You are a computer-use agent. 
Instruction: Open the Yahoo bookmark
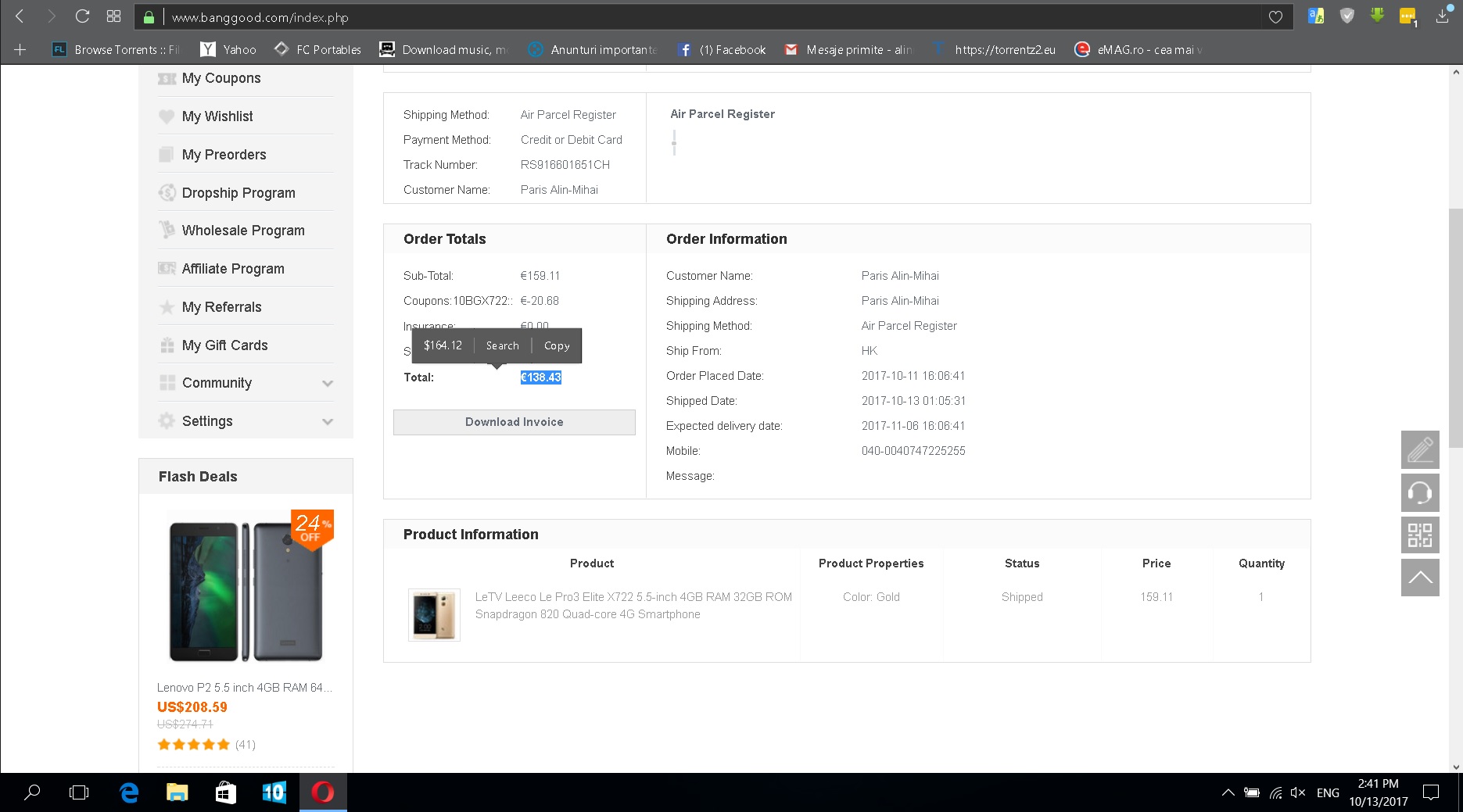point(228,49)
